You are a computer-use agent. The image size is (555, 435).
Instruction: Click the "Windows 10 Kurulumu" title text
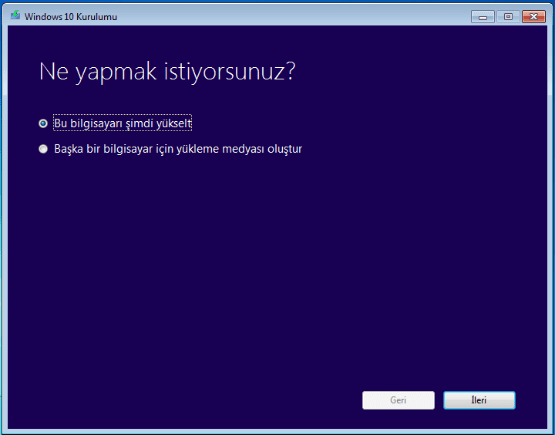coord(71,17)
